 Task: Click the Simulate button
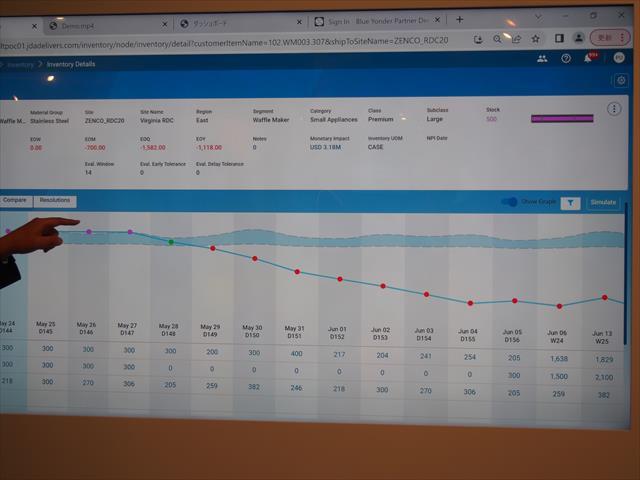[603, 202]
